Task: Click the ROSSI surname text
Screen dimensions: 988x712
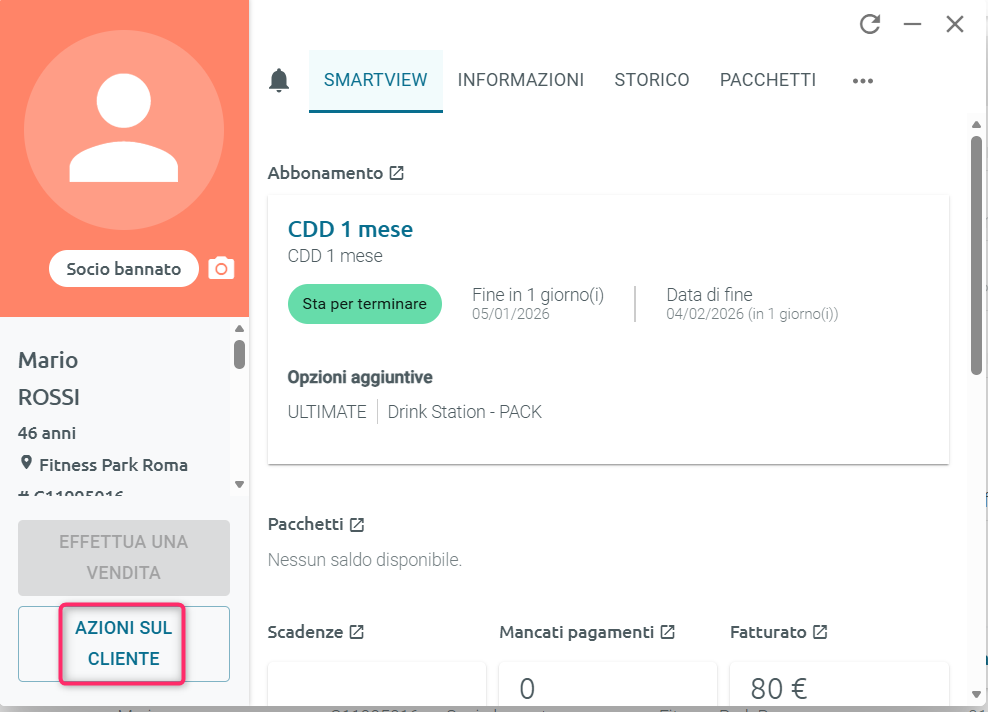Action: coord(49,398)
